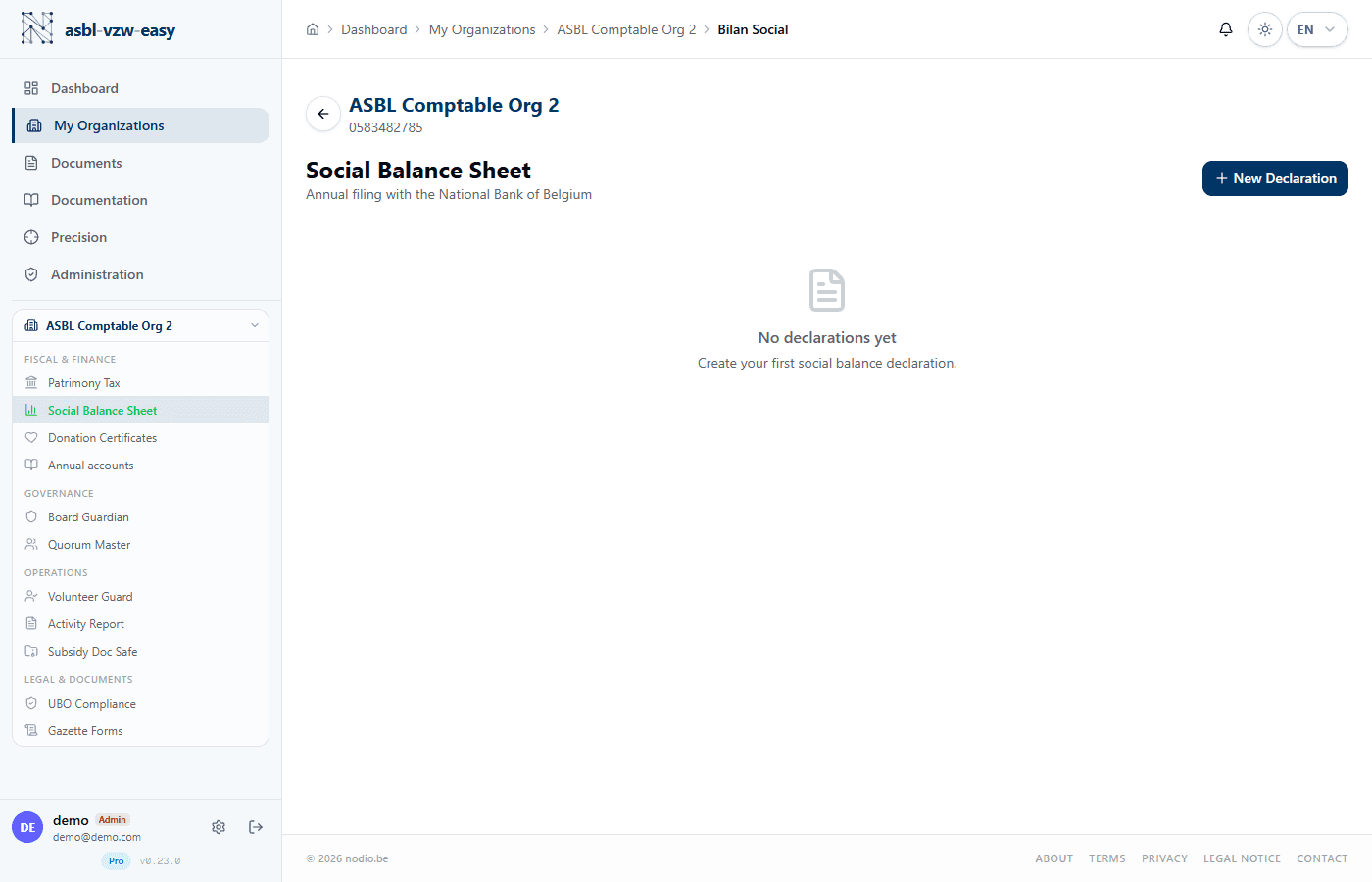Click the Dashboard grid icon in sidebar

31,88
